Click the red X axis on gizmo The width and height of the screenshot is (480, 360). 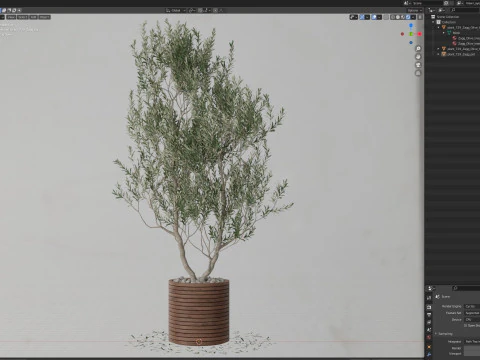pos(419,34)
